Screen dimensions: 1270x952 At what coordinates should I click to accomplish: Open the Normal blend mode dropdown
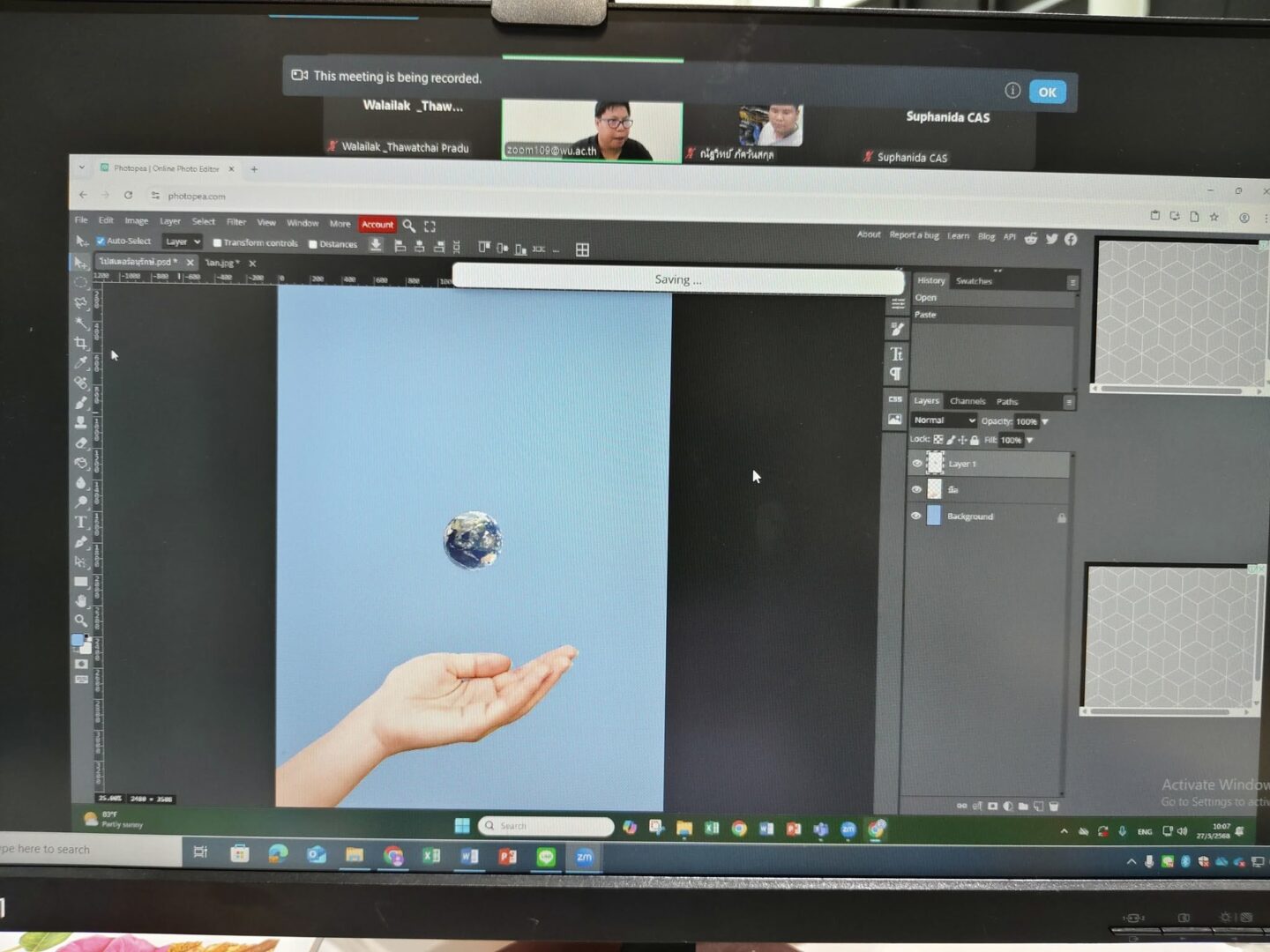tap(943, 420)
